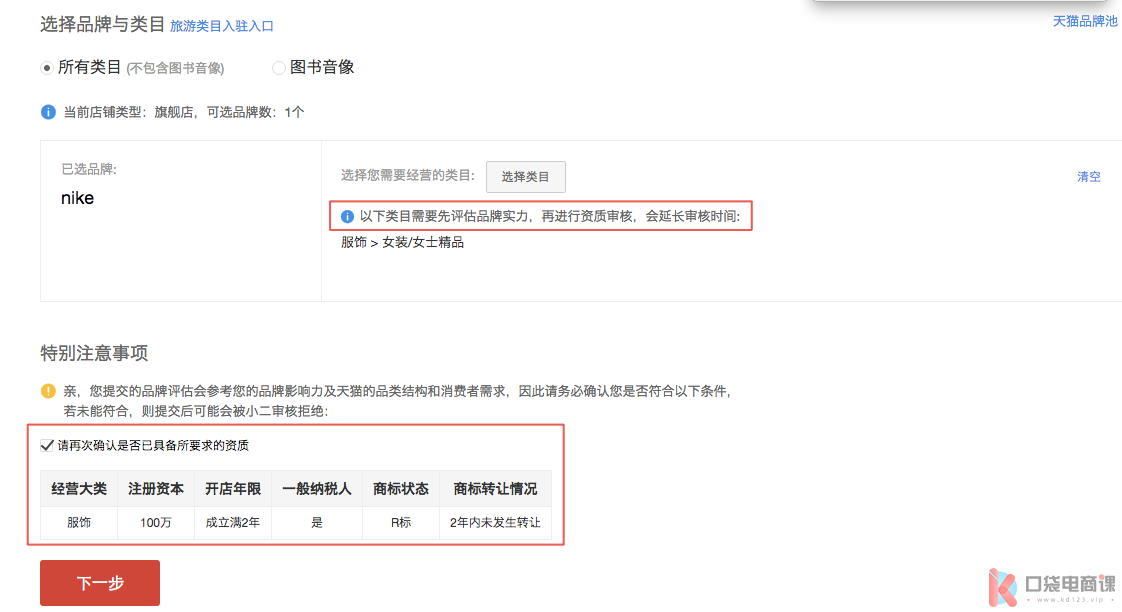1122x612 pixels.
Task: Click the info icon before 以下类目需要先评估品牌实力
Action: click(348, 216)
